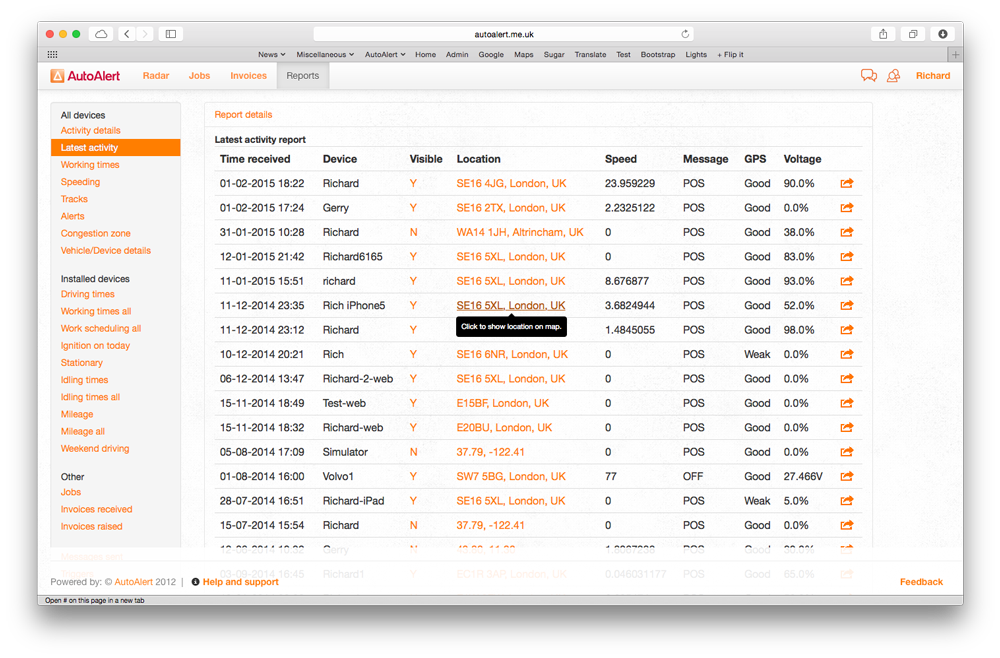Toggle the Safari sidebar button

pos(171,34)
